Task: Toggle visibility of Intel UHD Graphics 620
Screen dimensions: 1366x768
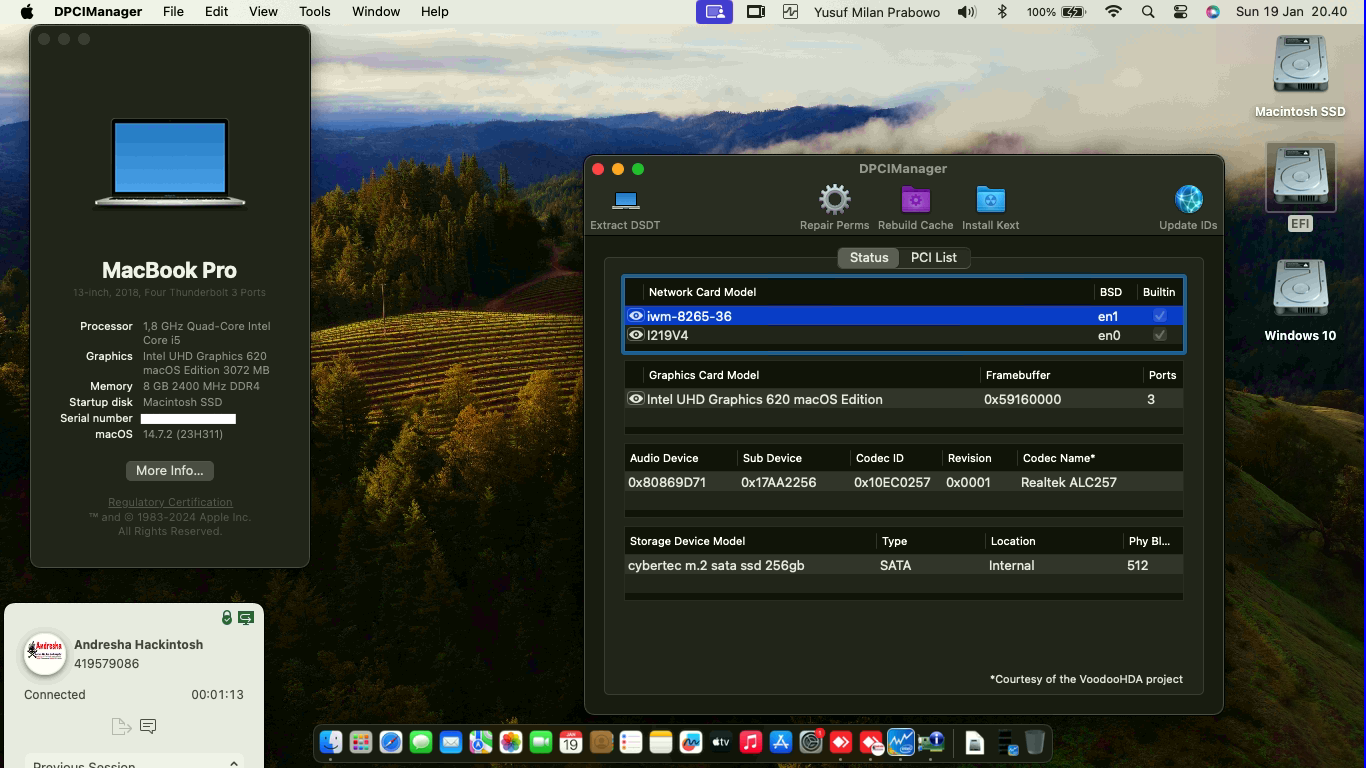Action: (x=636, y=399)
